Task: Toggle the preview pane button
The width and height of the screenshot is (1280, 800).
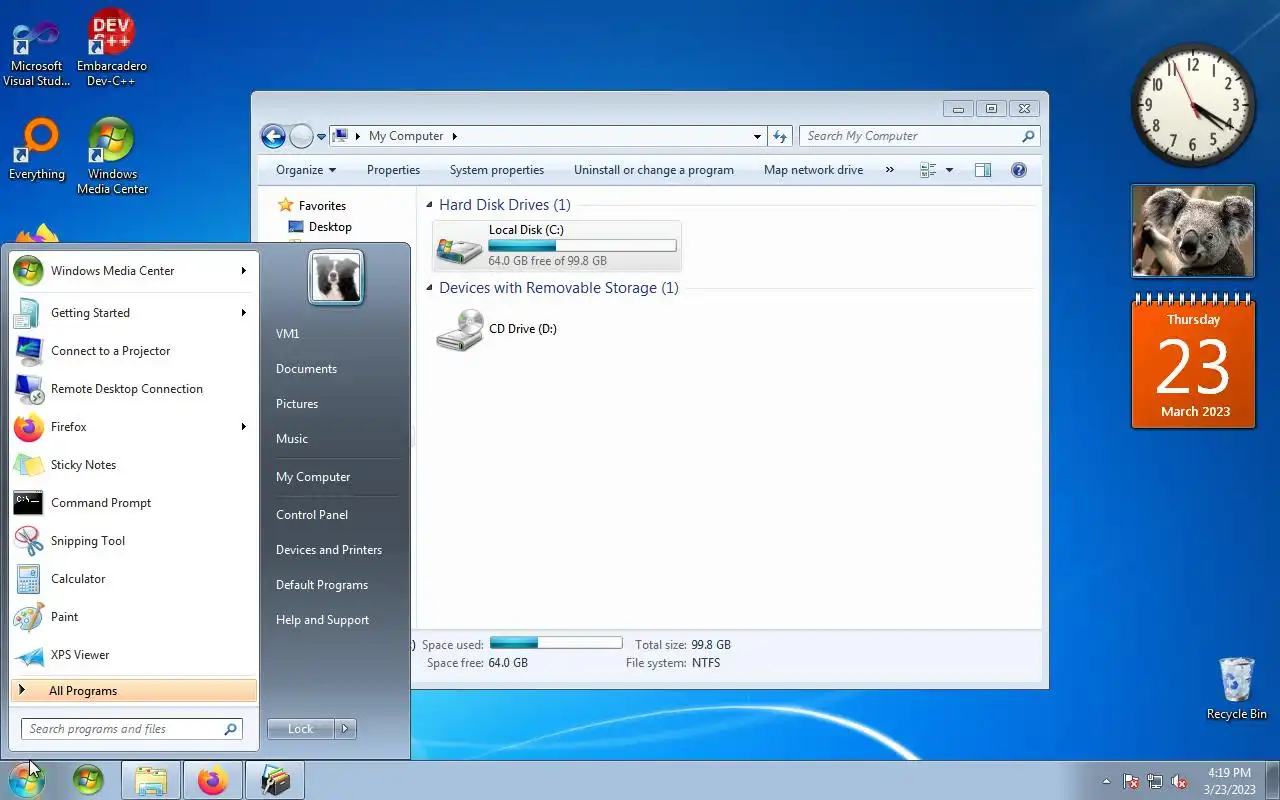Action: 983,170
